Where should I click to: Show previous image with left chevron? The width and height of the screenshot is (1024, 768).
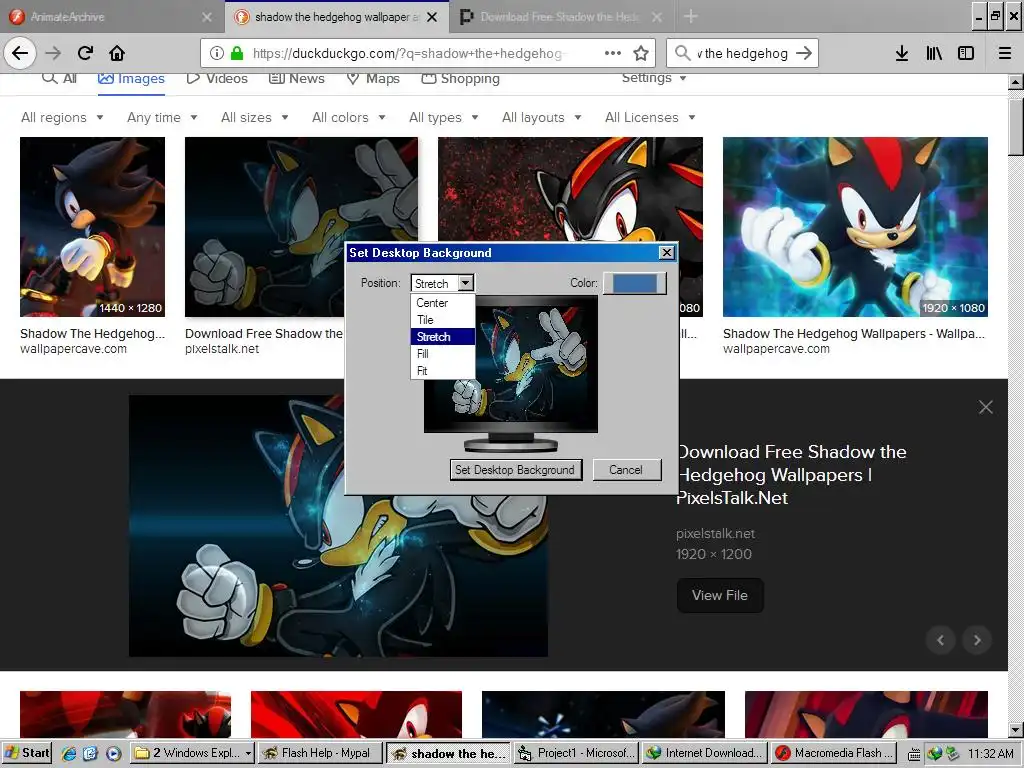[x=940, y=640]
